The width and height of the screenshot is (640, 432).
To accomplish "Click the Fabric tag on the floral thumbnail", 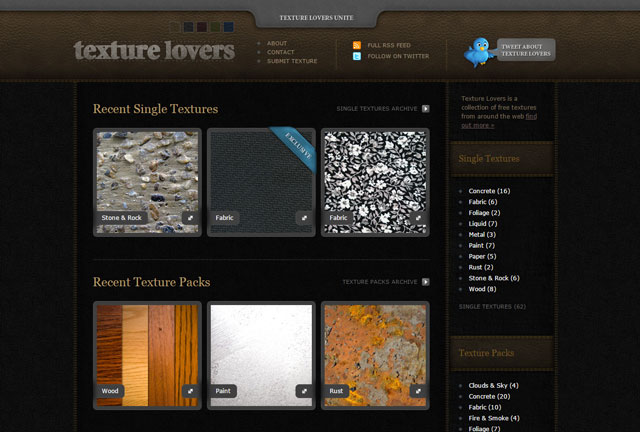I will click(x=338, y=218).
